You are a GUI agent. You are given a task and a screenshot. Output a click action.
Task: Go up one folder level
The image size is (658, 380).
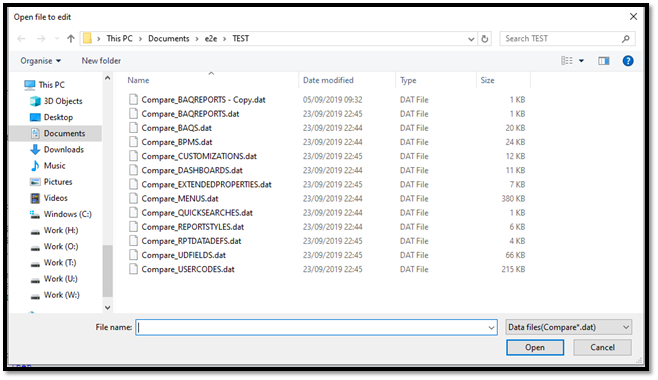pos(70,39)
